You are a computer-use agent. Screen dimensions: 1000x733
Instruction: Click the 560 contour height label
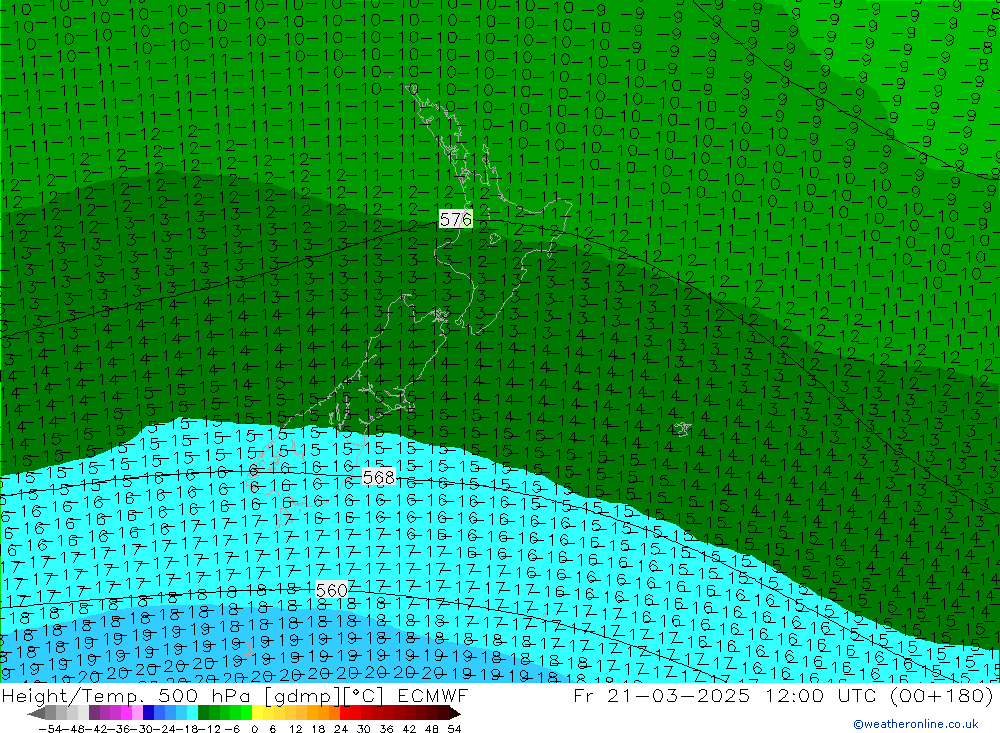332,590
